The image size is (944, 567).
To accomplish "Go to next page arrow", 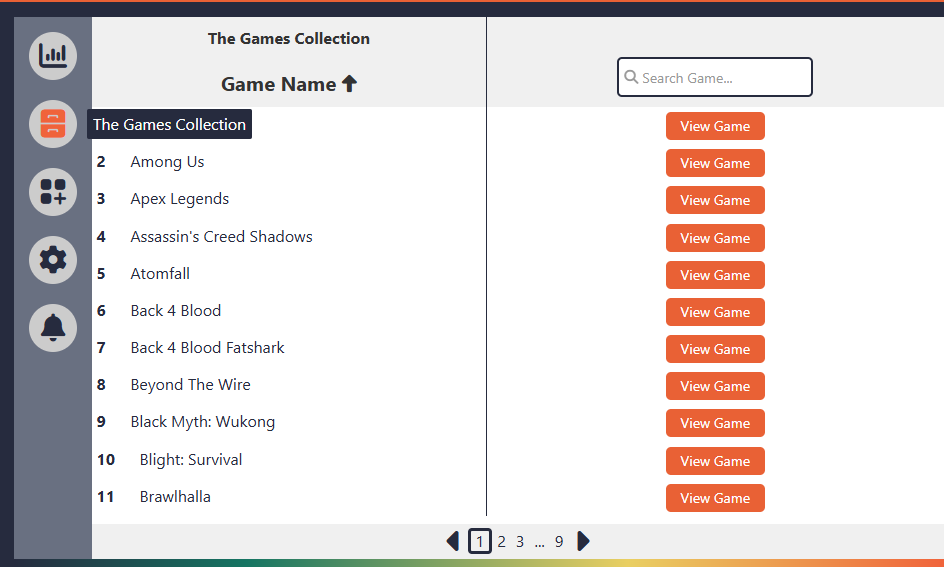I will (x=583, y=541).
